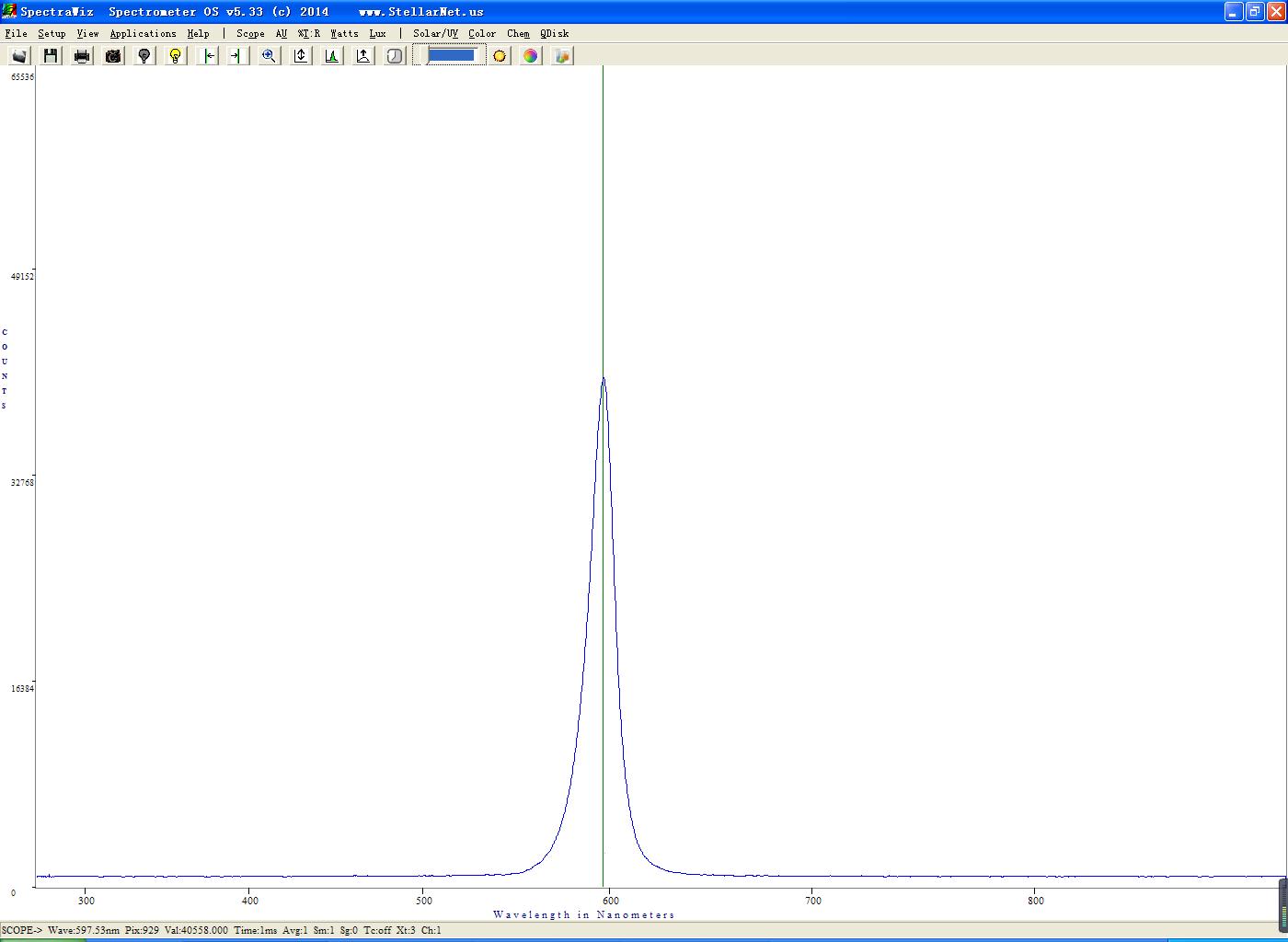Save spectrum with the floppy disk icon
This screenshot has width=1288, height=942.
coord(51,56)
